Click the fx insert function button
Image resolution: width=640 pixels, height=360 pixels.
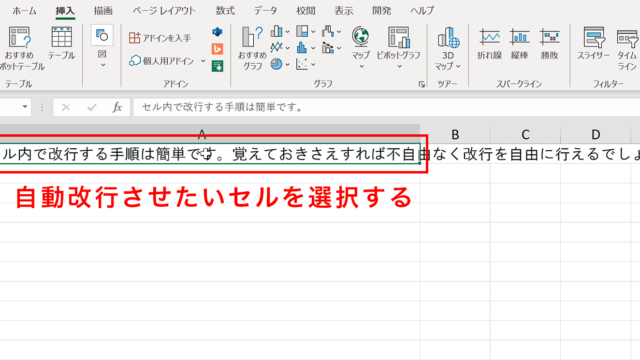click(117, 107)
